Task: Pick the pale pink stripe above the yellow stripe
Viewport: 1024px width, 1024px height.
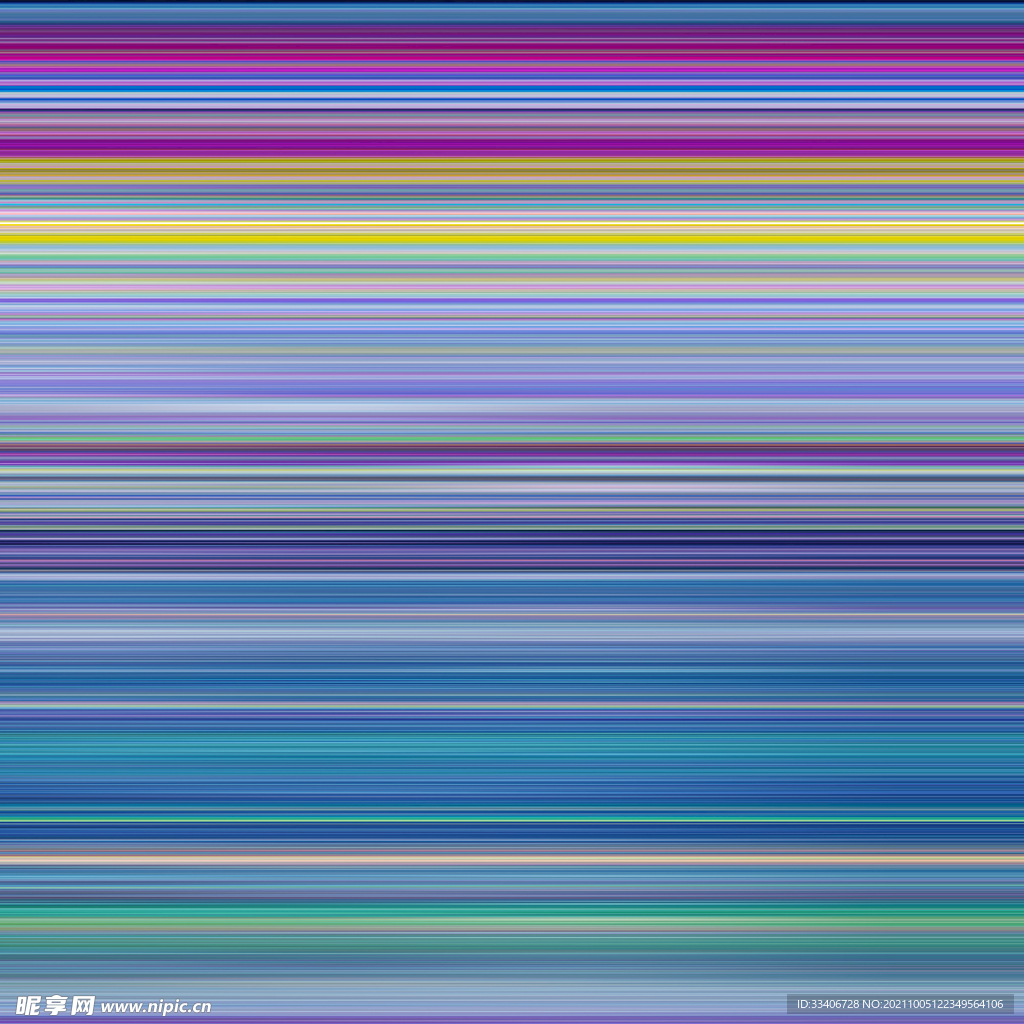Action: click(x=512, y=215)
